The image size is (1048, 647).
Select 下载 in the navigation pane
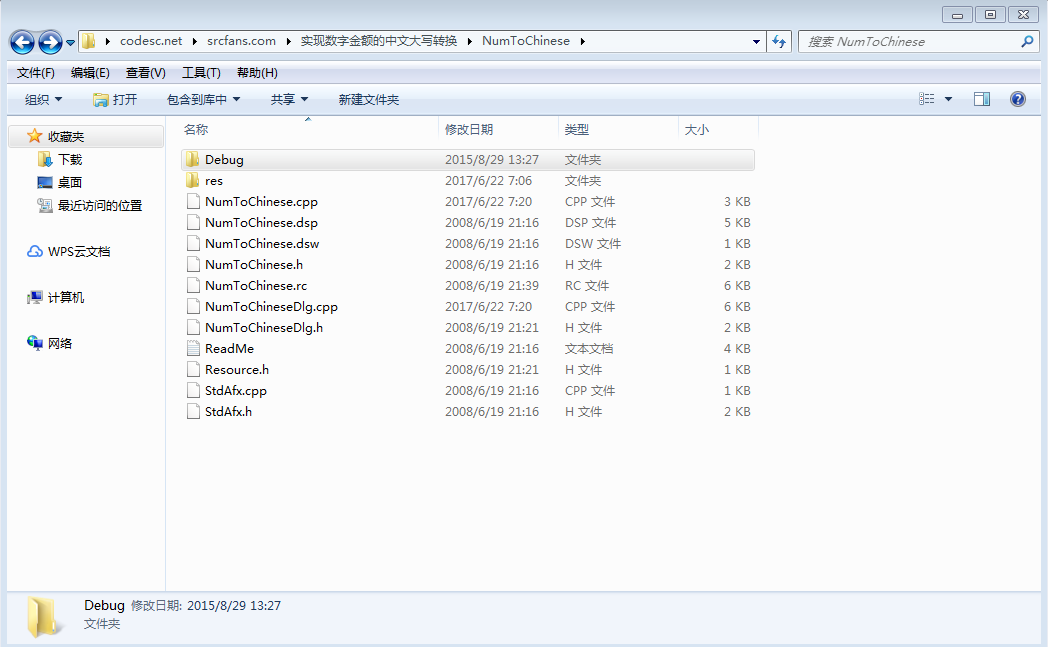(x=70, y=160)
